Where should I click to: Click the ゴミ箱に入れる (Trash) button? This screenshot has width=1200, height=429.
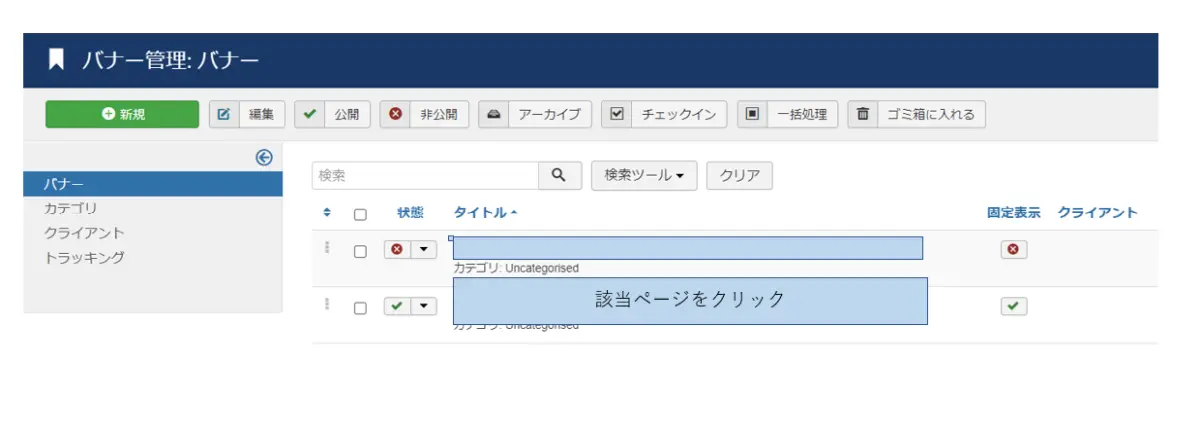pyautogui.click(x=916, y=114)
